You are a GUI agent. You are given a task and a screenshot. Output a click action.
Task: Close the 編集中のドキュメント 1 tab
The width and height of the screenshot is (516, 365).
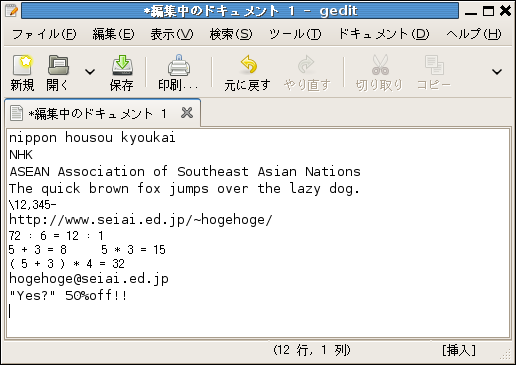click(x=187, y=113)
